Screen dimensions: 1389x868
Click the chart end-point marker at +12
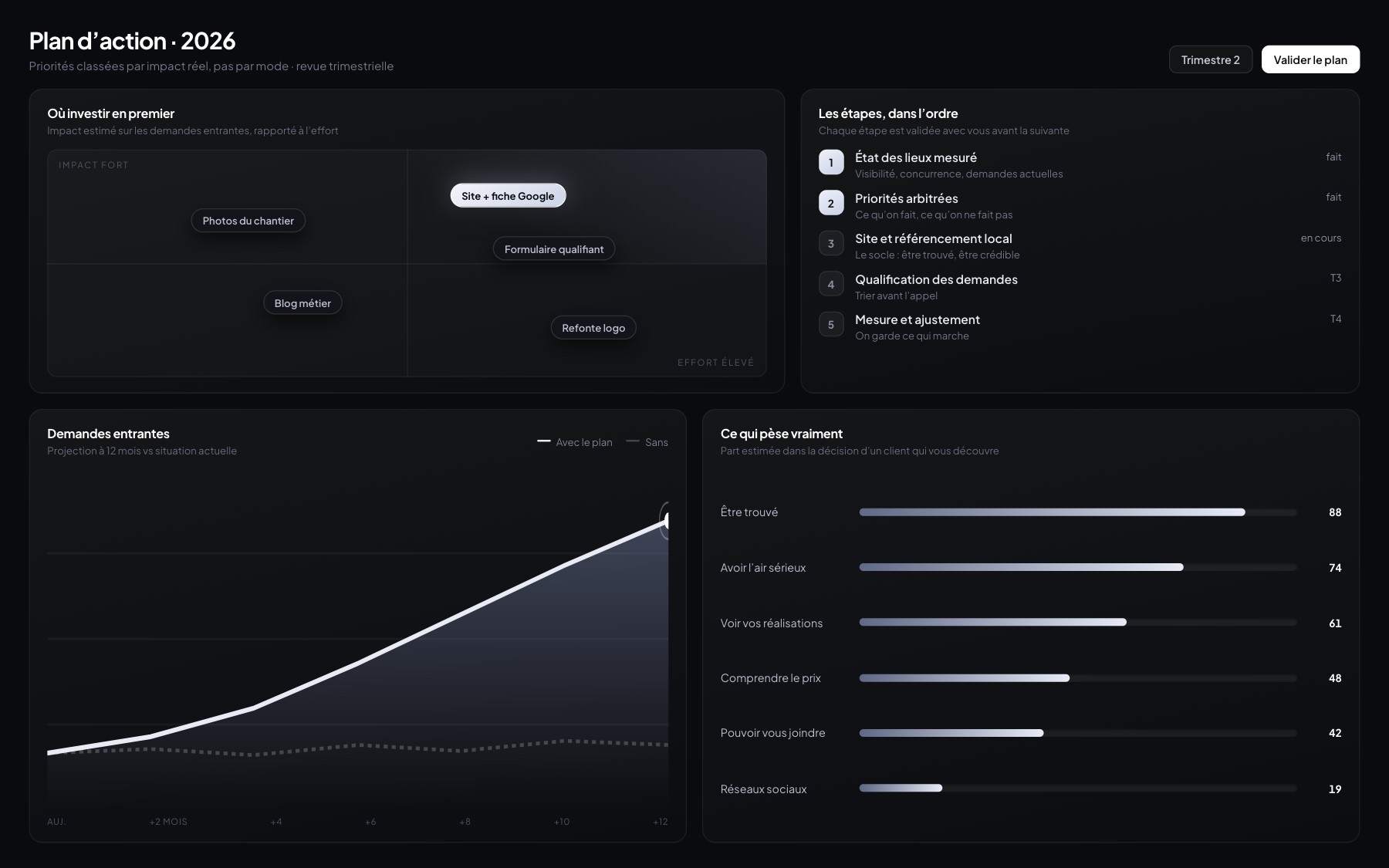(667, 521)
